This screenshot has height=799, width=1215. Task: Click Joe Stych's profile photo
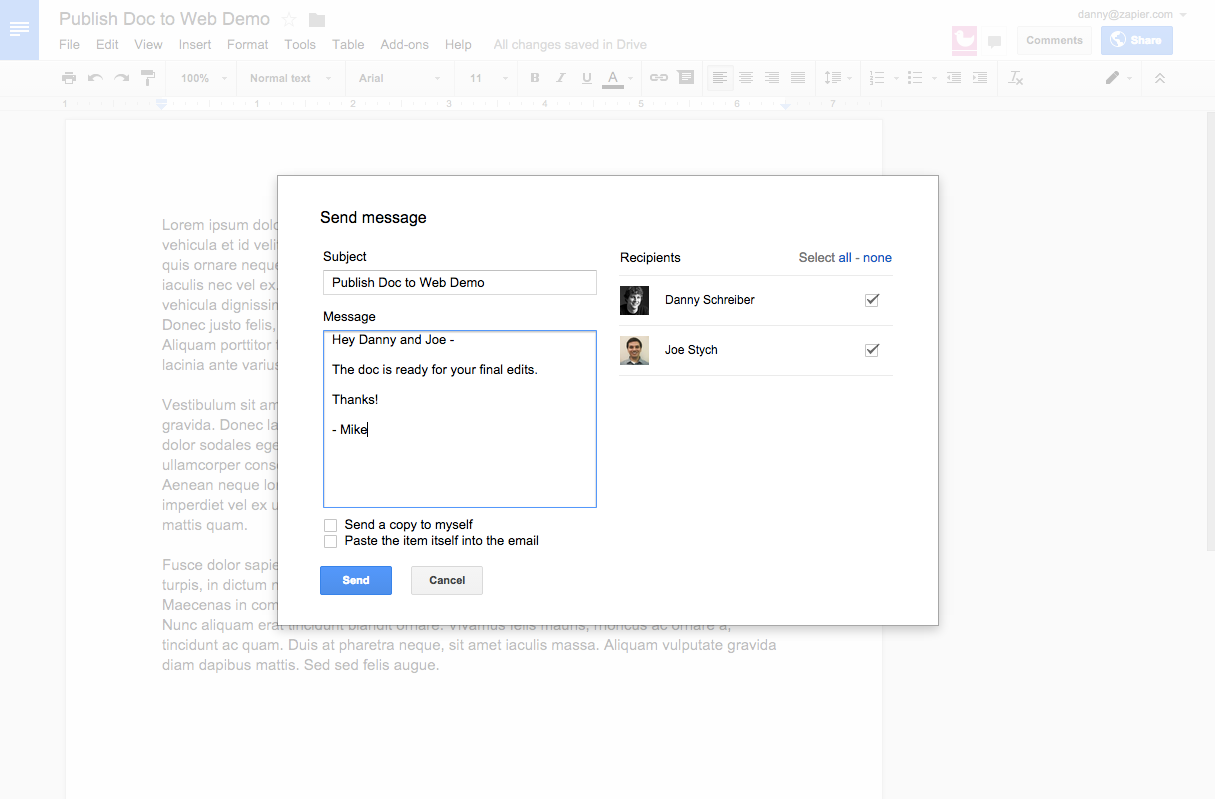pos(634,350)
